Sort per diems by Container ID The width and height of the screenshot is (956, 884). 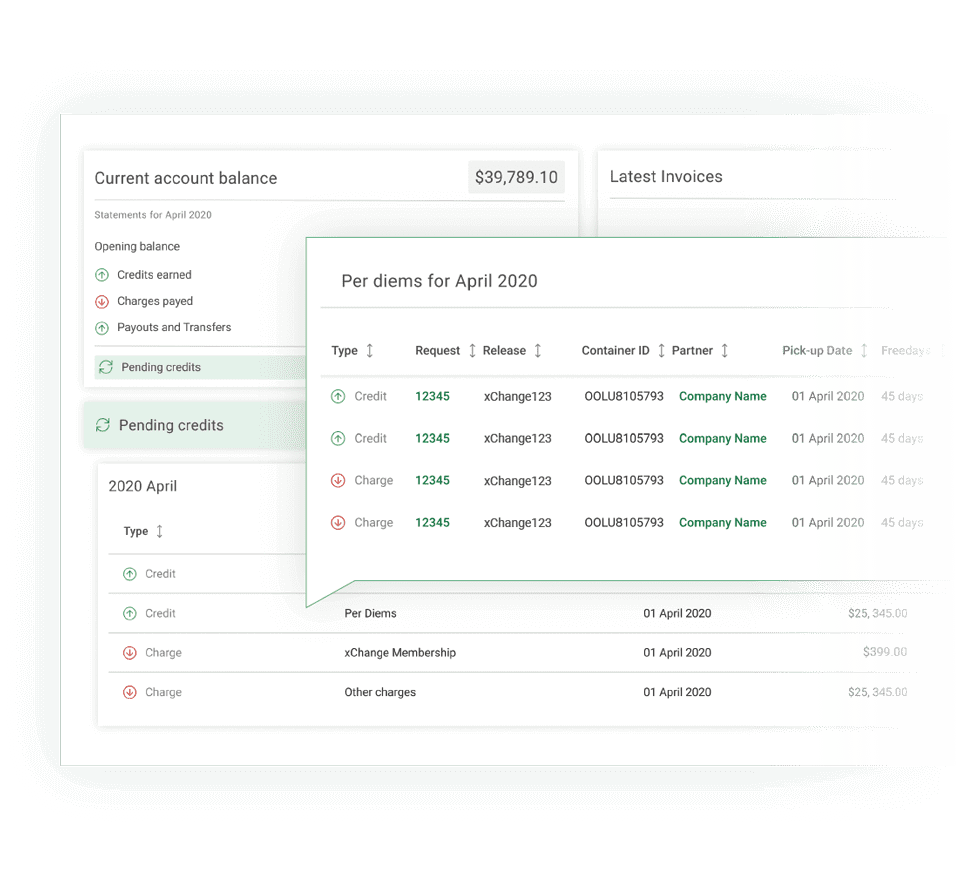pos(661,351)
